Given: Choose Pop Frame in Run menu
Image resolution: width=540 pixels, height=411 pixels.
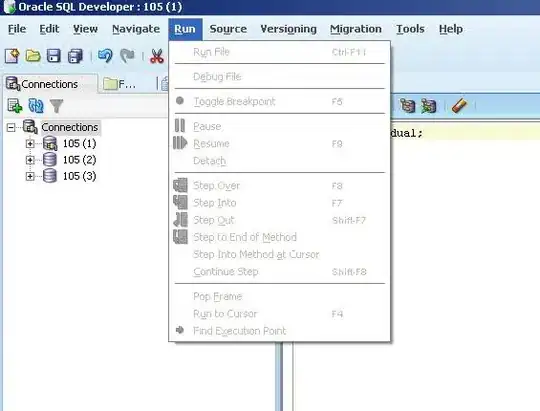Looking at the screenshot, I should [279, 297].
